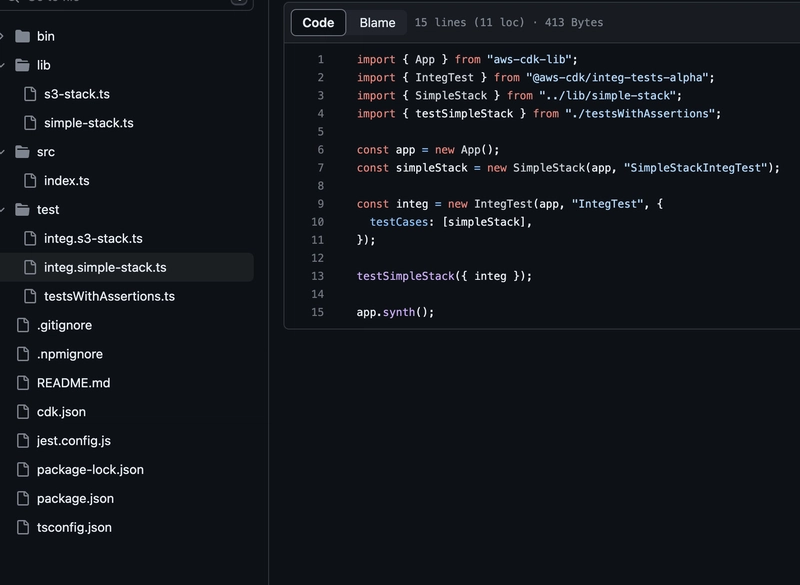Open s3-stack.ts in lib

77,94
